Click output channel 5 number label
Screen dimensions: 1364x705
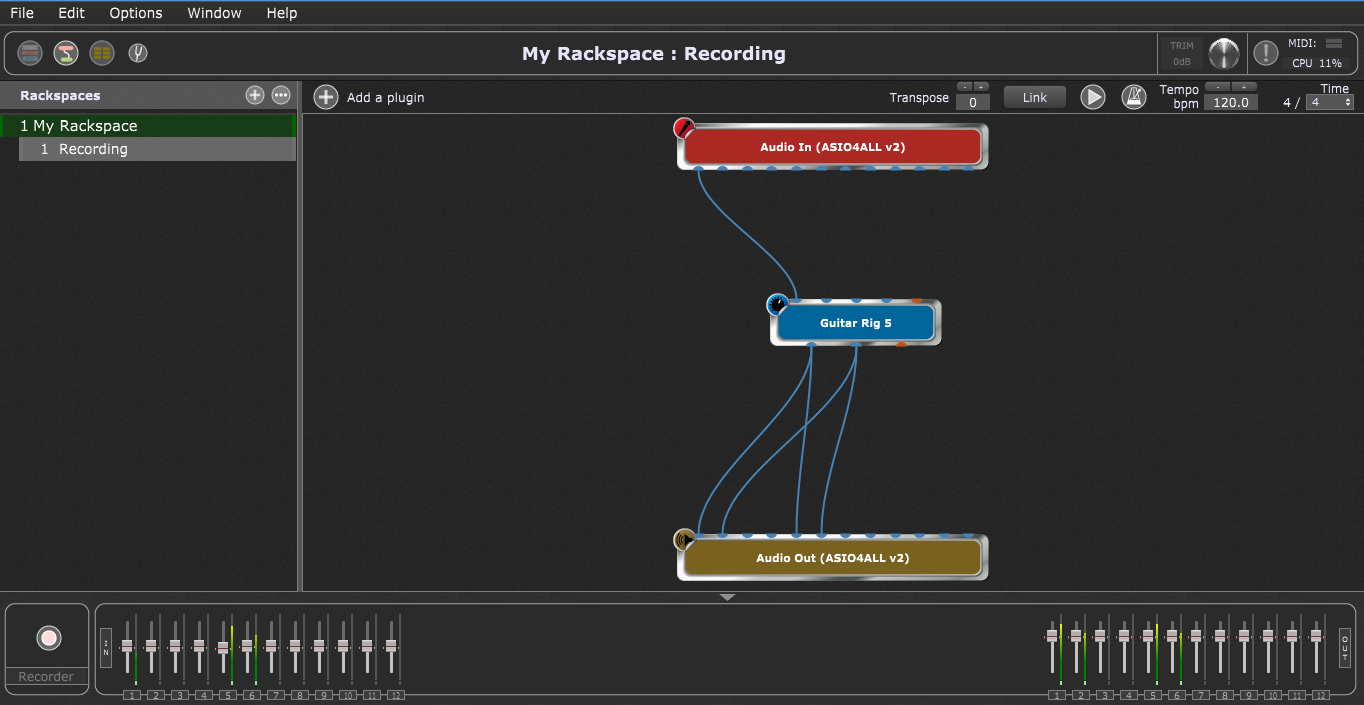1153,695
